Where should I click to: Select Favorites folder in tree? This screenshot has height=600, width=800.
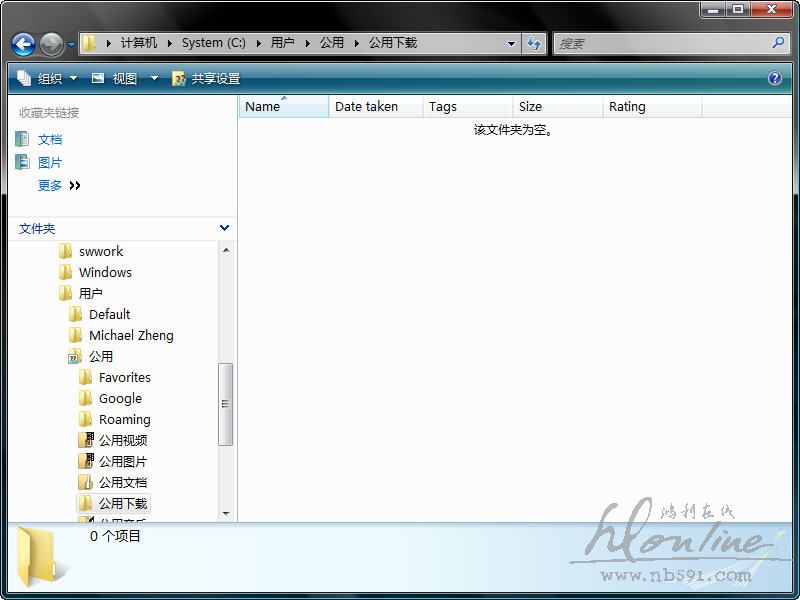(125, 378)
